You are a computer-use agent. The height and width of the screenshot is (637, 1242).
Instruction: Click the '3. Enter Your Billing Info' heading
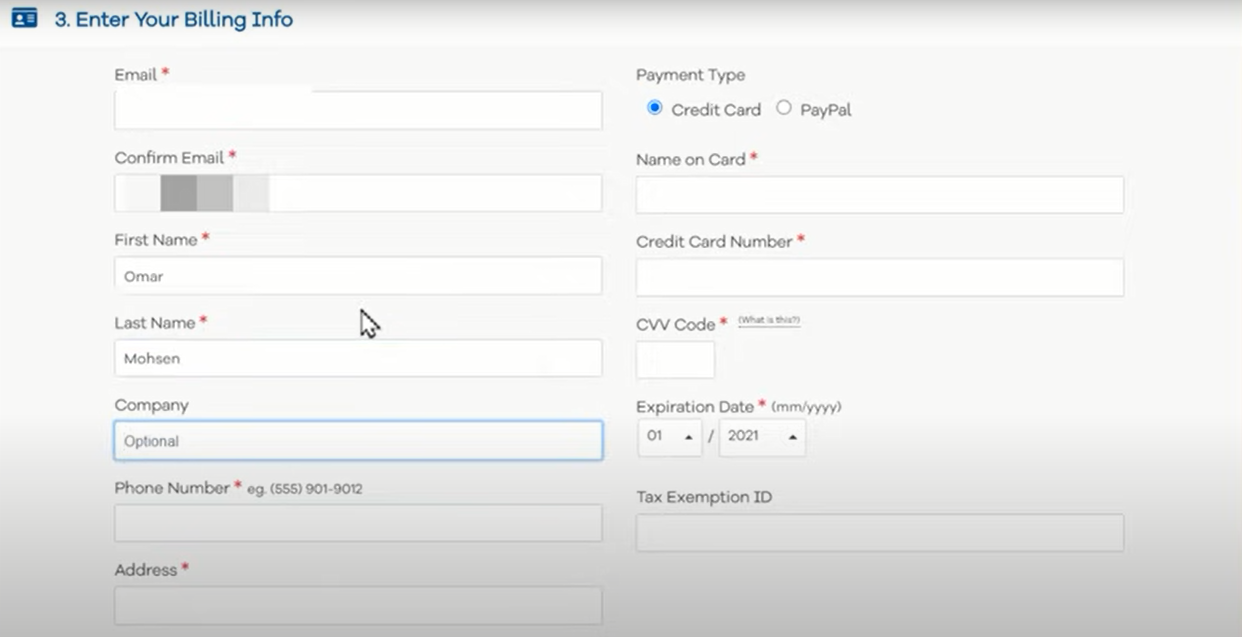point(174,19)
